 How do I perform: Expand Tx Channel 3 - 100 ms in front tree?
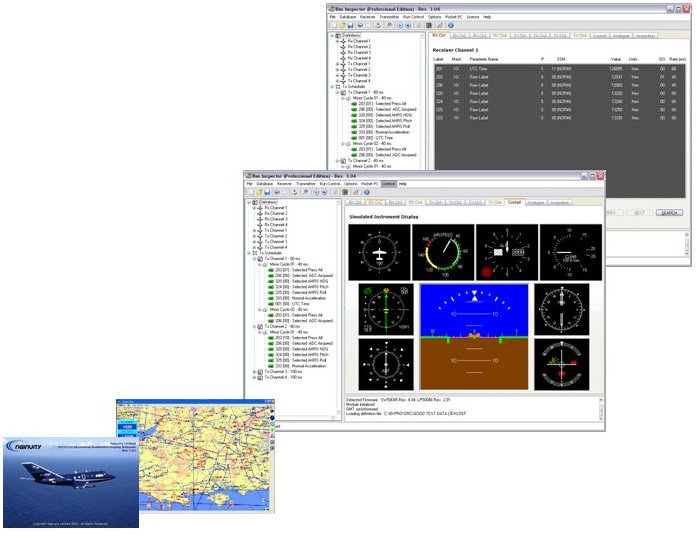click(254, 372)
